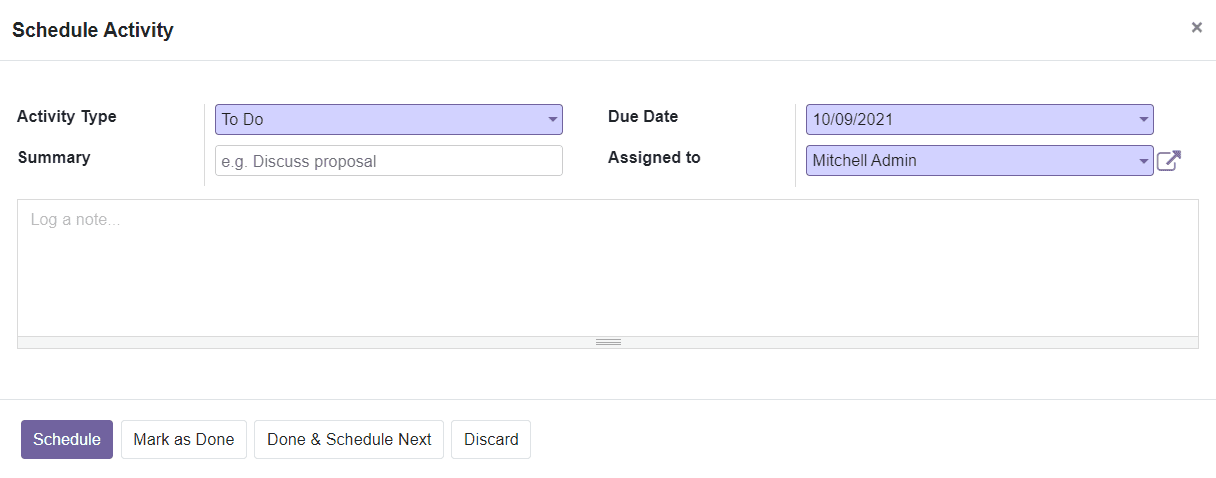Click the Due Date label
The image size is (1216, 478).
(x=643, y=117)
